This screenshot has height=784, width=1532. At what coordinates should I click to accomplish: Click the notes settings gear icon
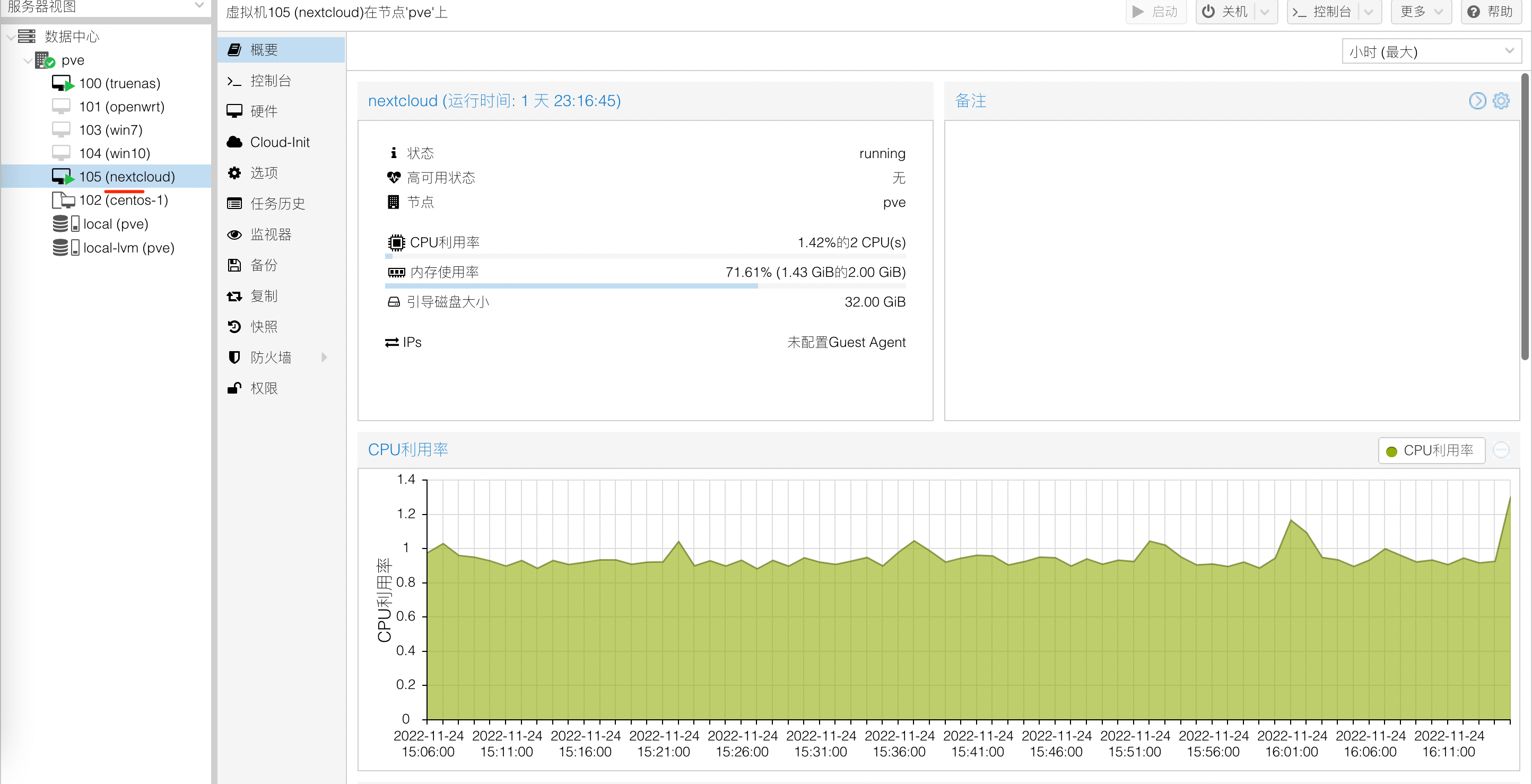tap(1501, 101)
